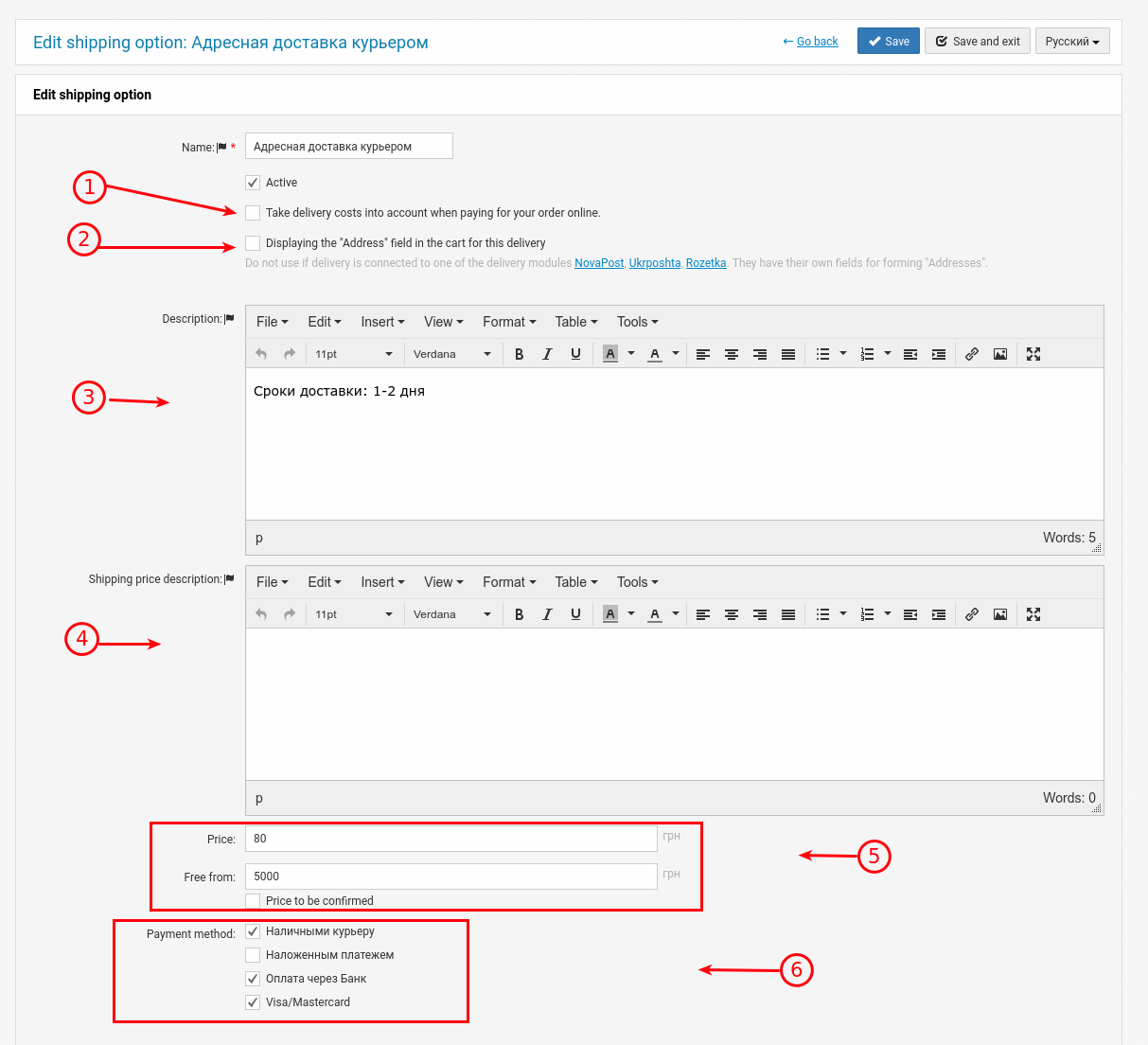Viewport: 1148px width, 1045px height.
Task: Apply background color in the Description editor
Action: pos(610,354)
